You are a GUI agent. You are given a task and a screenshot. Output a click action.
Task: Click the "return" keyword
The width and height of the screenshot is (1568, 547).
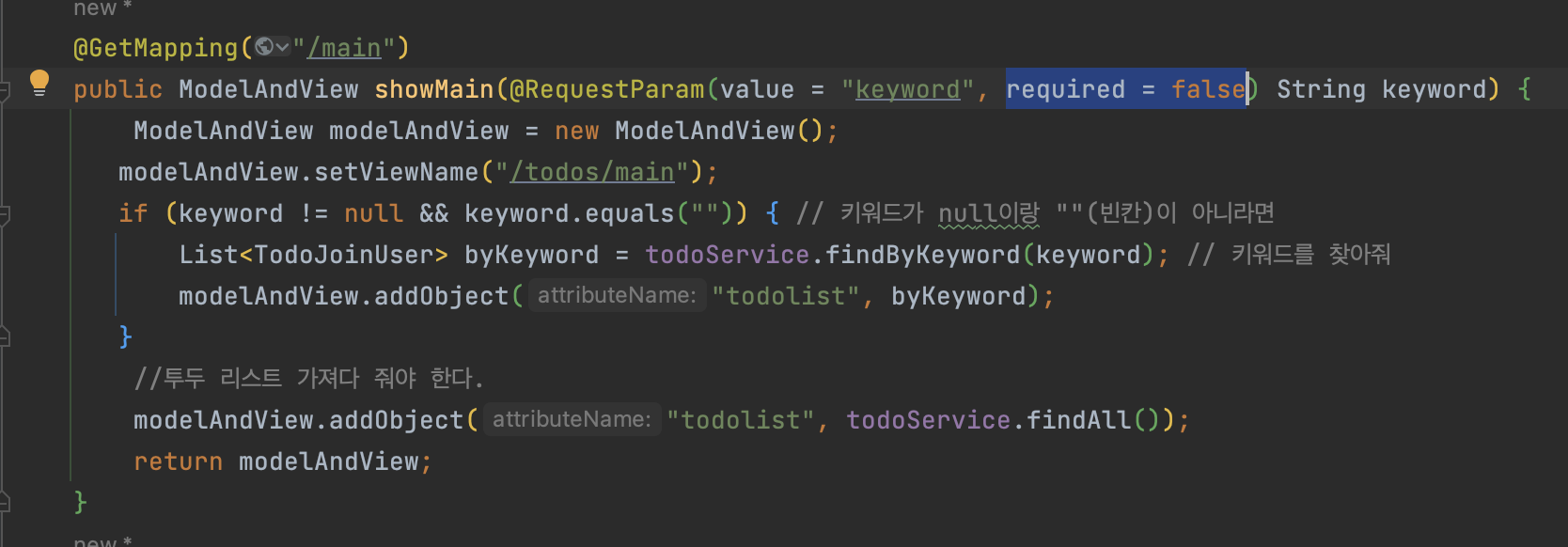coord(179,461)
